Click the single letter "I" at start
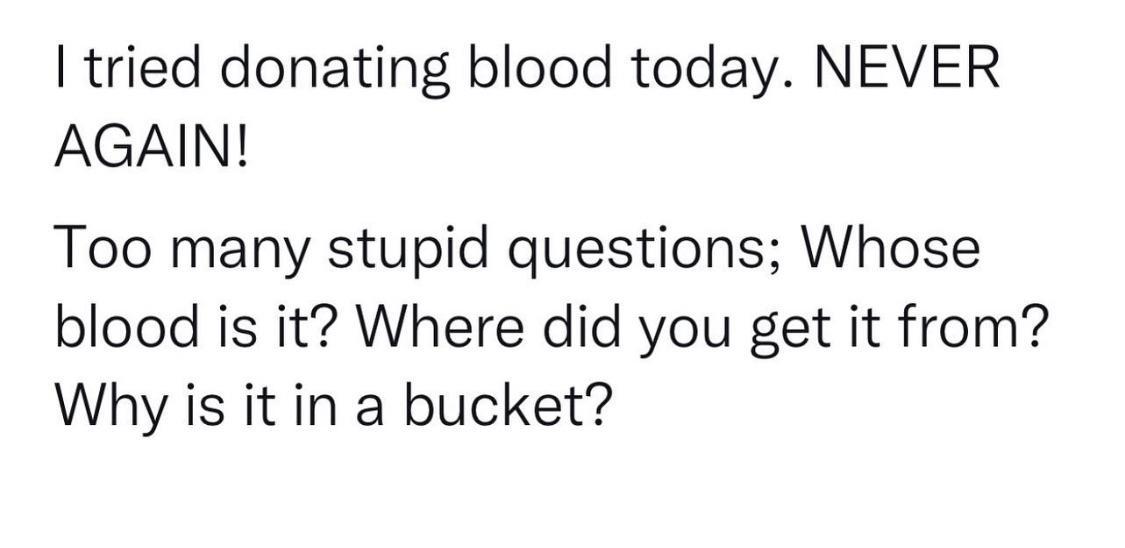This screenshot has height=548, width=1125. pos(61,71)
